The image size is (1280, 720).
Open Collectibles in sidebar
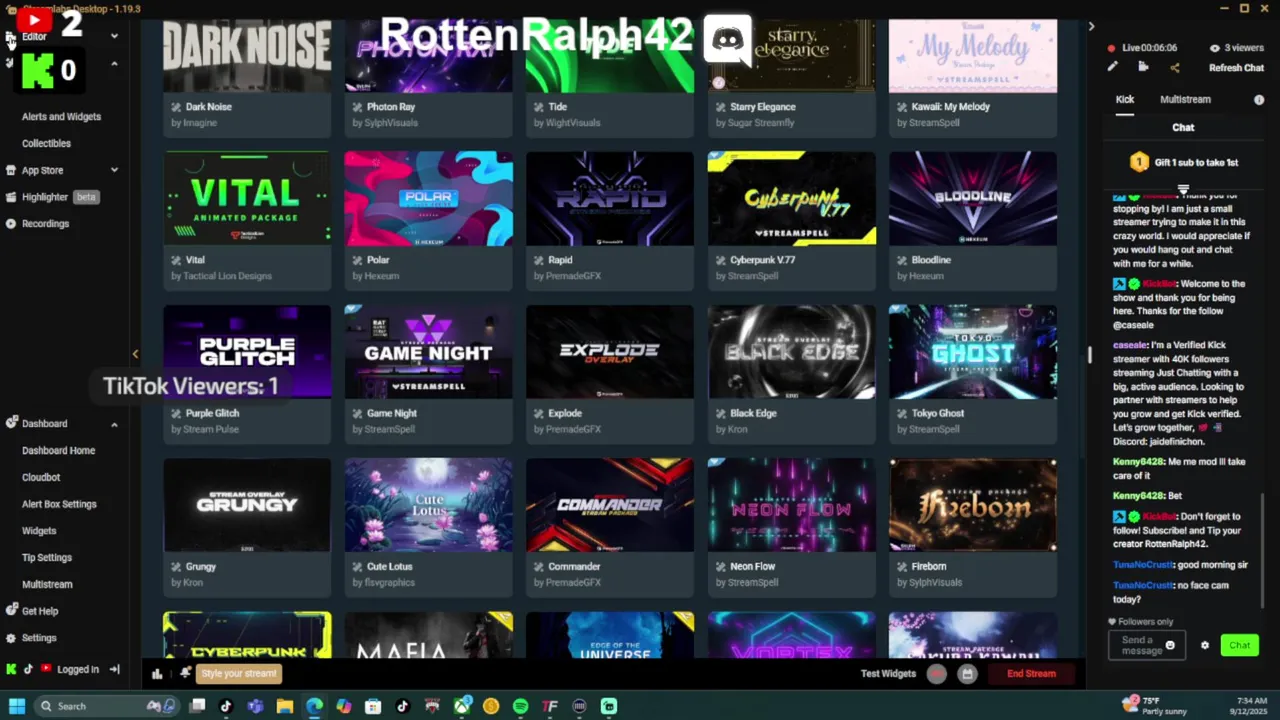[46, 143]
